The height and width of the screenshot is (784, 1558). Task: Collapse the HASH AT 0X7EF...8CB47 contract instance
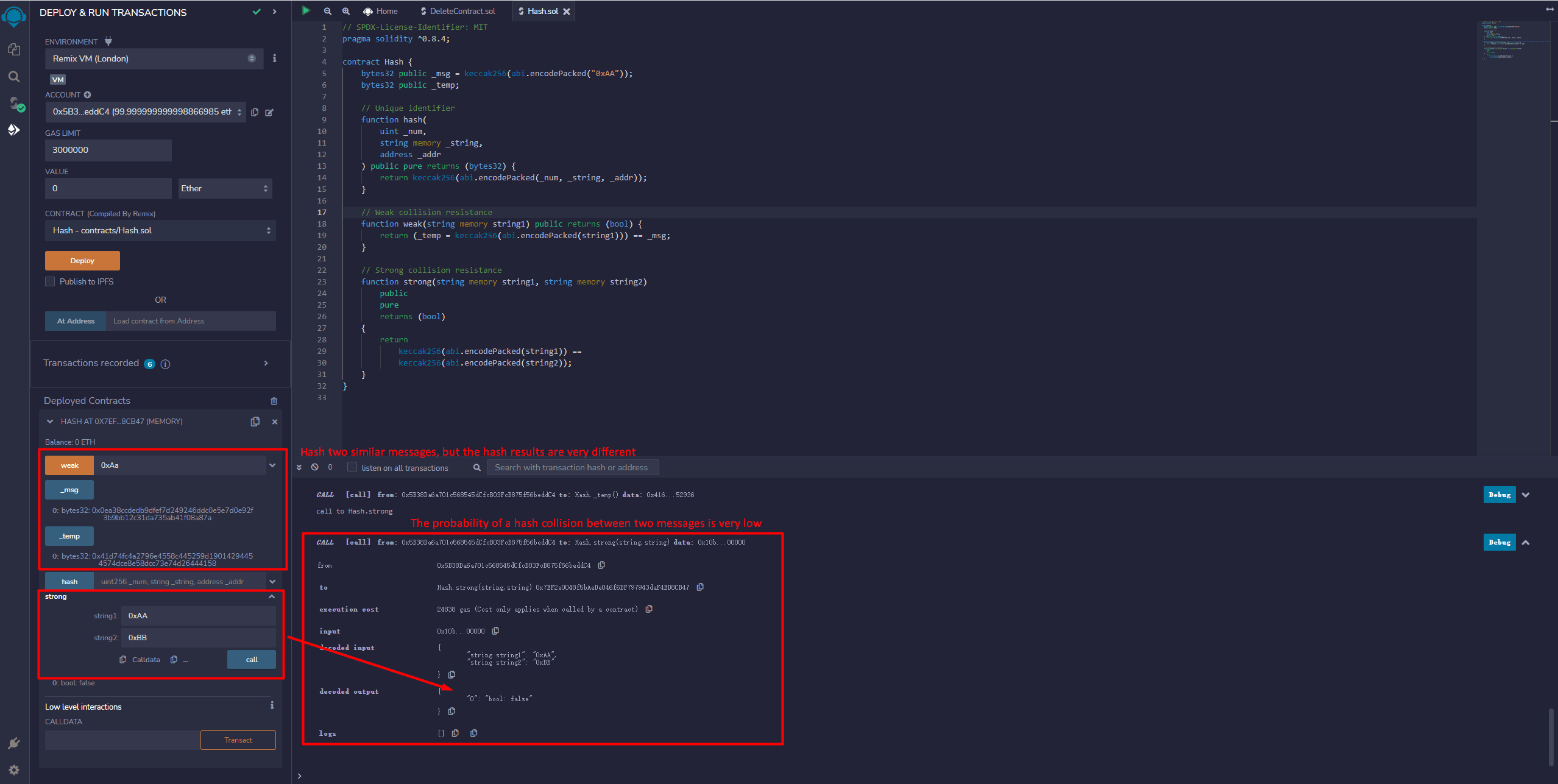coord(50,422)
